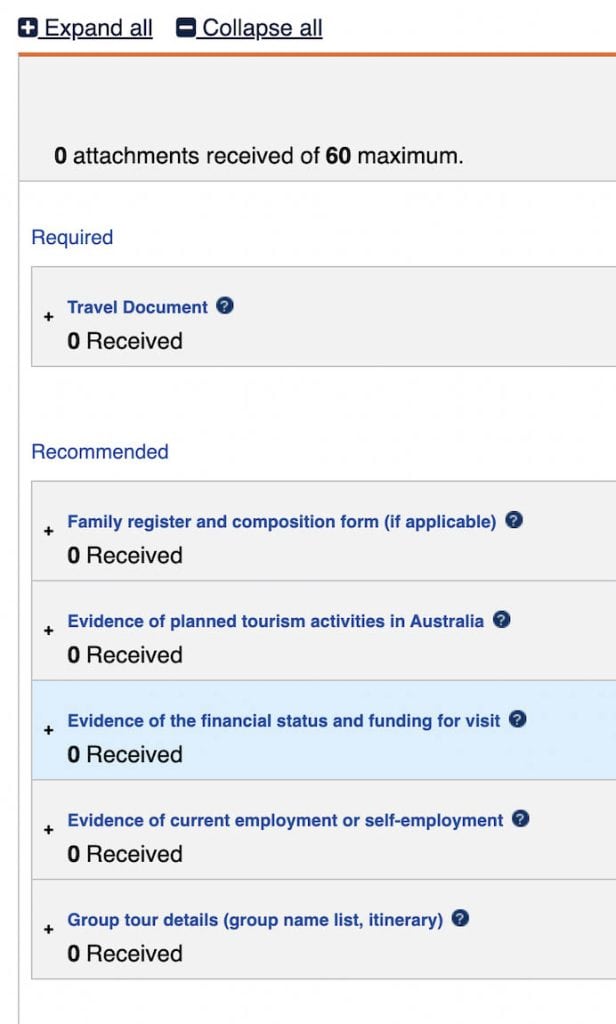Click help icon for financial status evidence
This screenshot has width=616, height=1024.
click(518, 719)
